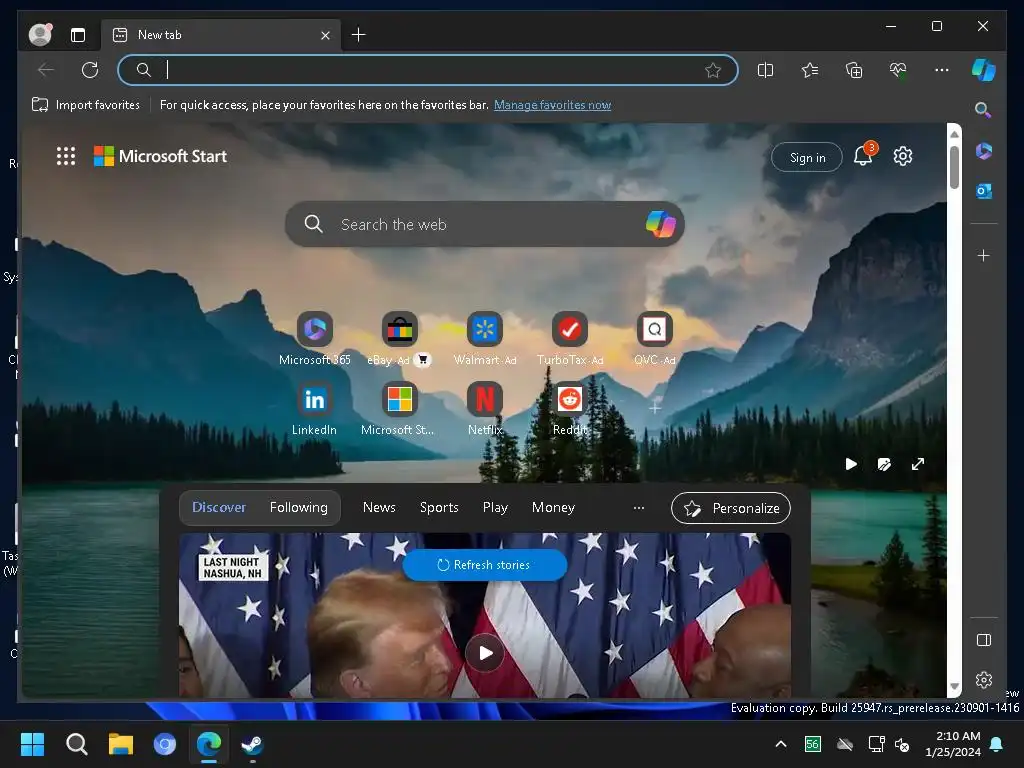Open page settings gear
Image resolution: width=1024 pixels, height=768 pixels.
point(903,156)
